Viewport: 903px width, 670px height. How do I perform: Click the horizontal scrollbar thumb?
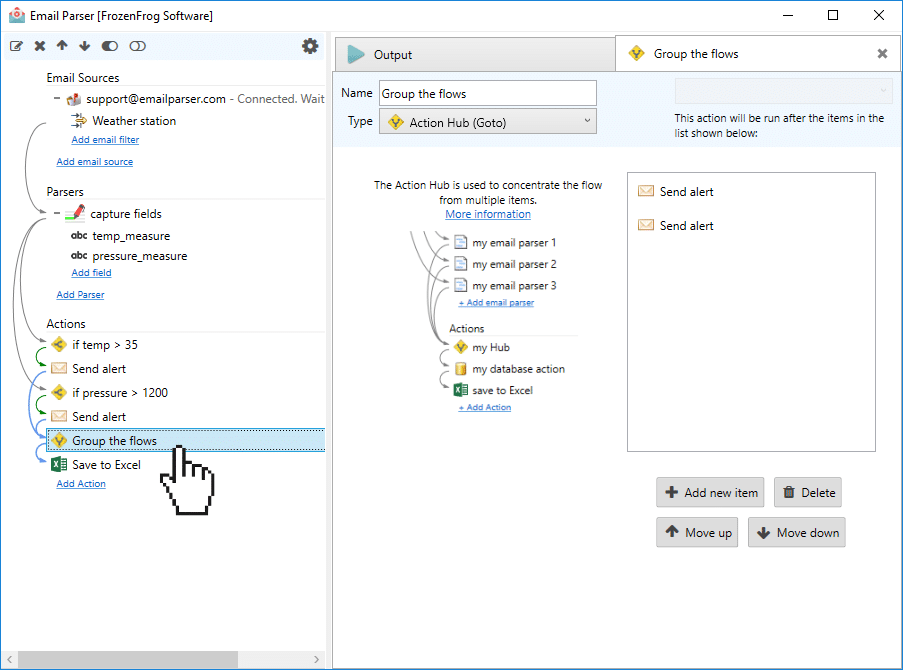pyautogui.click(x=127, y=659)
